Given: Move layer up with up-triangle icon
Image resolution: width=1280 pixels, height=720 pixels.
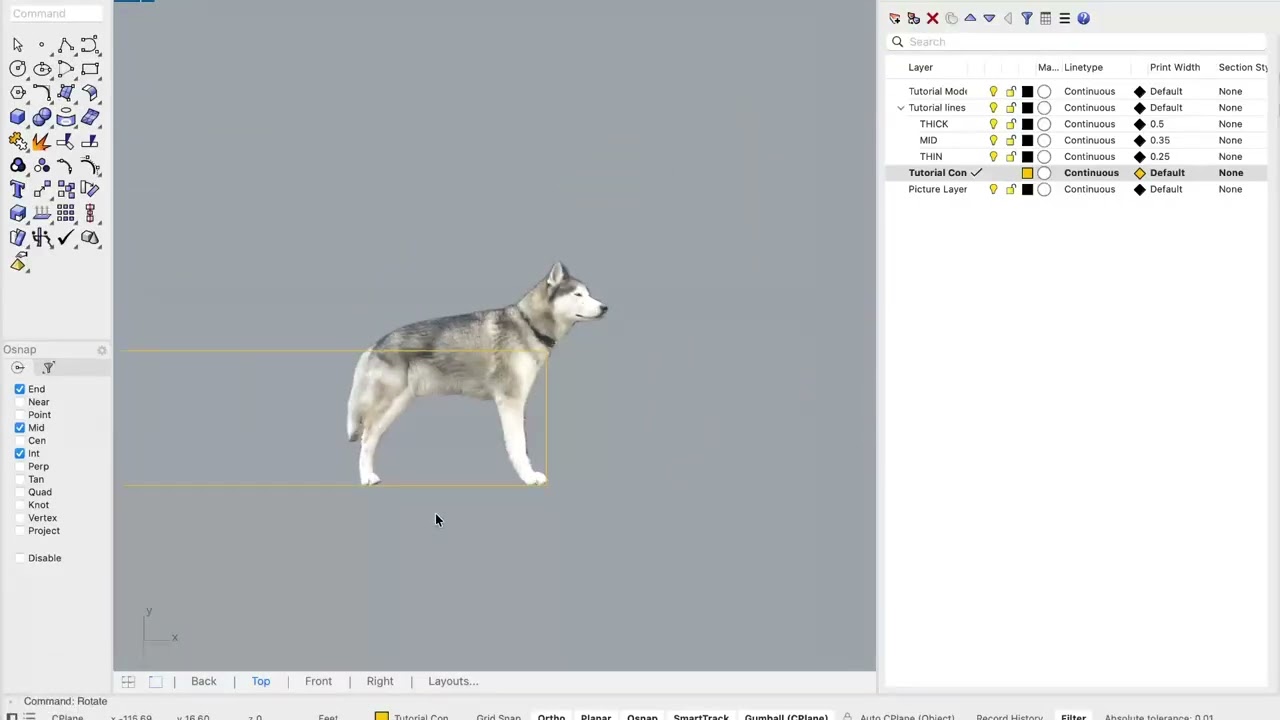Looking at the screenshot, I should 970,18.
